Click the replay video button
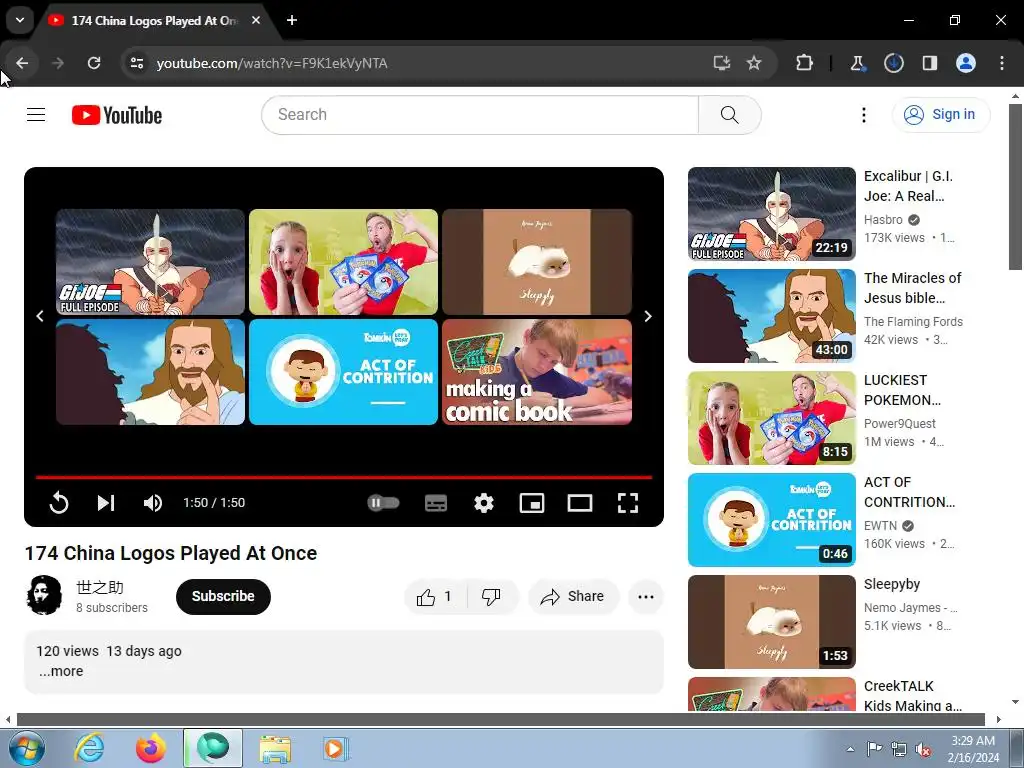This screenshot has height=768, width=1024. pos(59,503)
